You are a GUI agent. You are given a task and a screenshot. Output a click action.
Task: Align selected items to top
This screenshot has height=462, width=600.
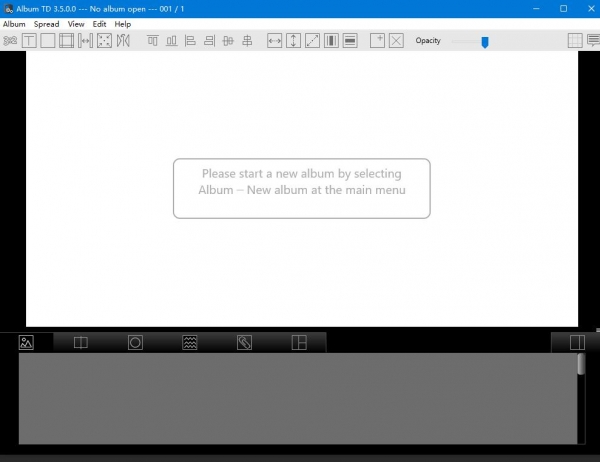[153, 41]
